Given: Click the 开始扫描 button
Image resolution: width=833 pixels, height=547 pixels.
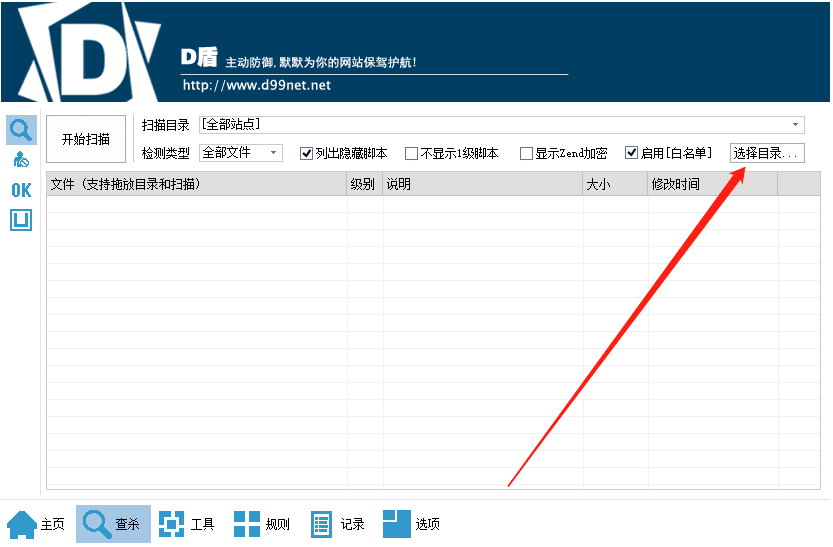Looking at the screenshot, I should click(86, 139).
